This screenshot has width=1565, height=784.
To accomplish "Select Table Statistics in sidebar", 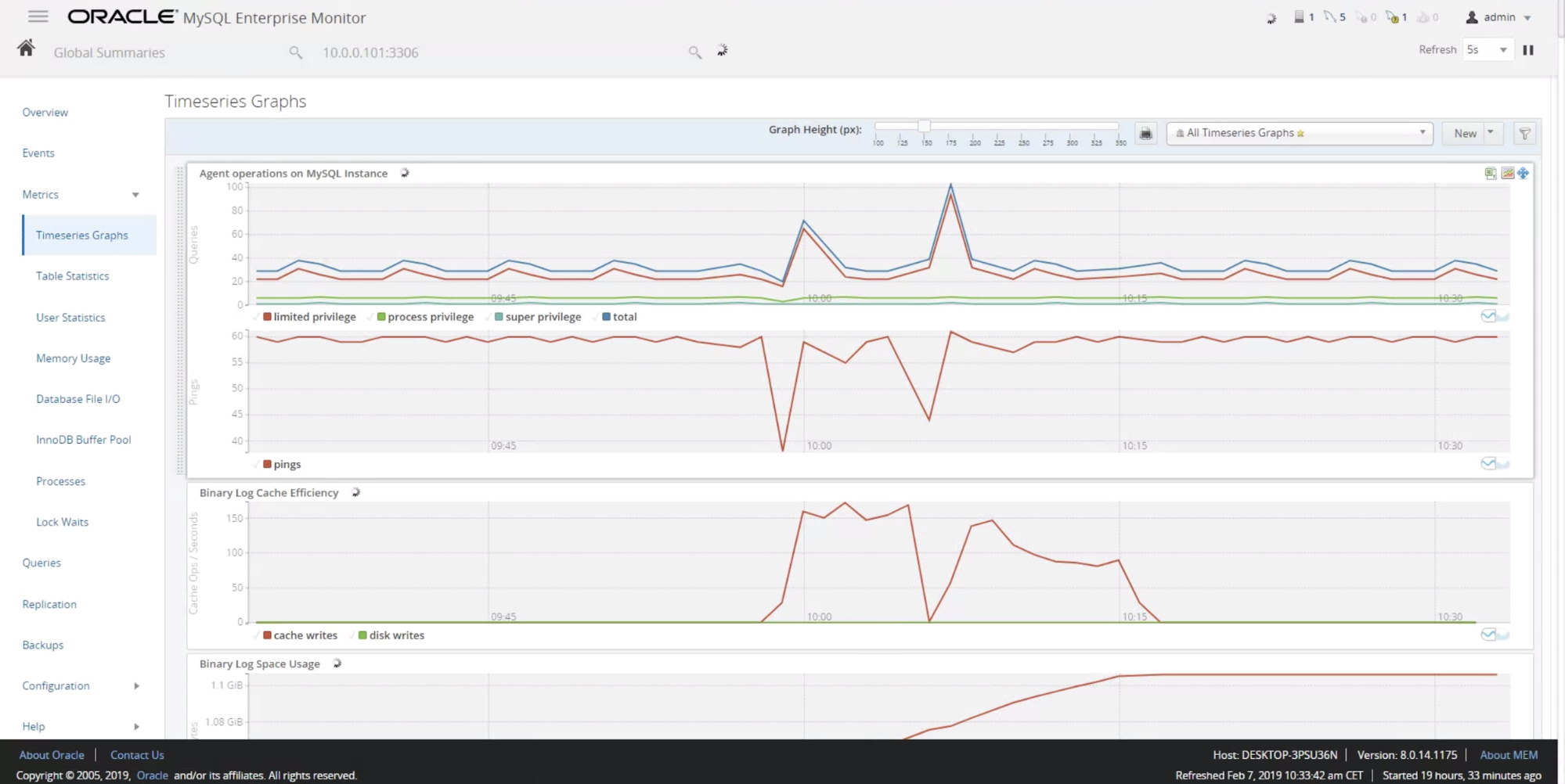I will [72, 276].
